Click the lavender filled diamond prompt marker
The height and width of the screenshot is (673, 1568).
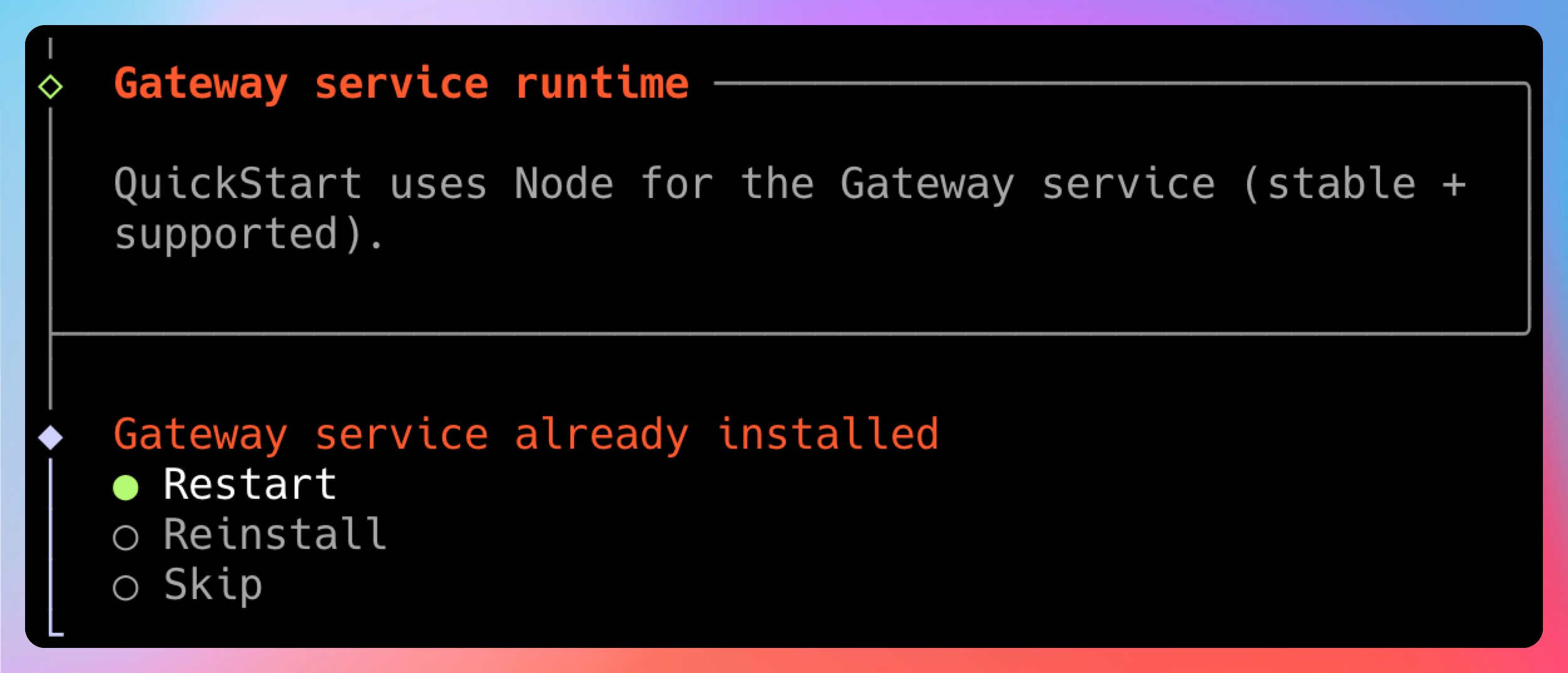50,437
